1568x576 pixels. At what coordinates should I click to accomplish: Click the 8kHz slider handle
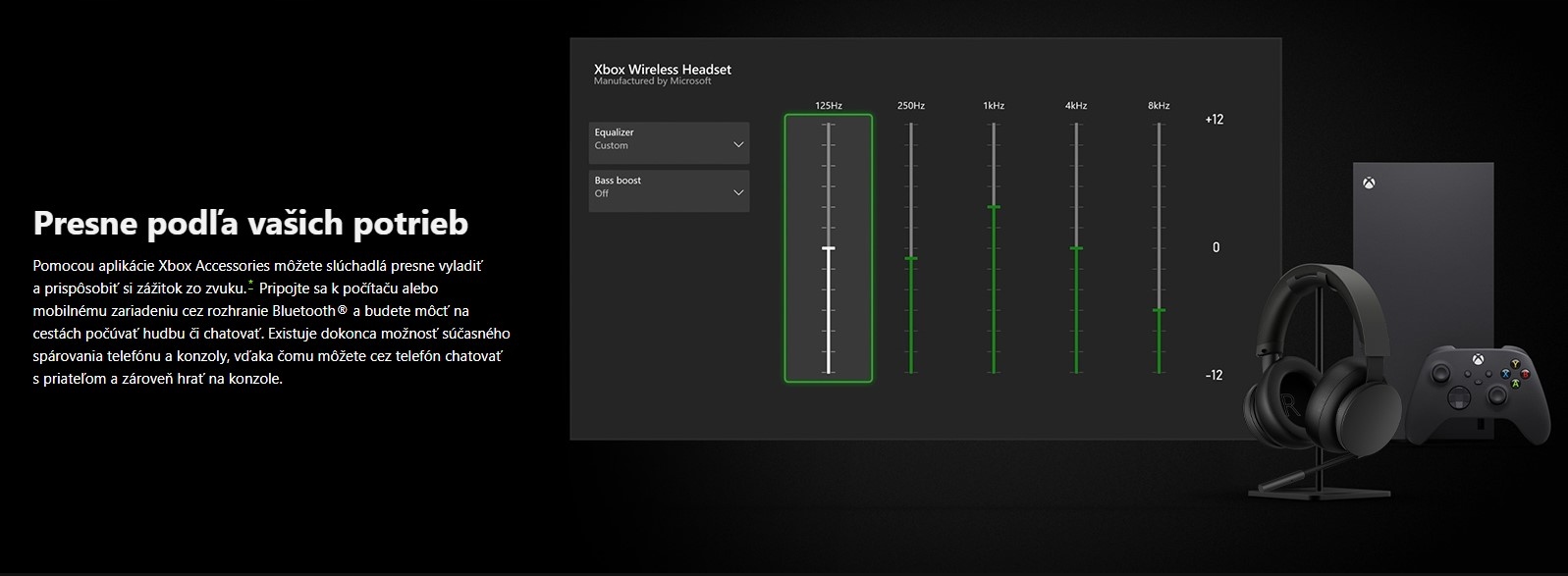coord(1159,310)
